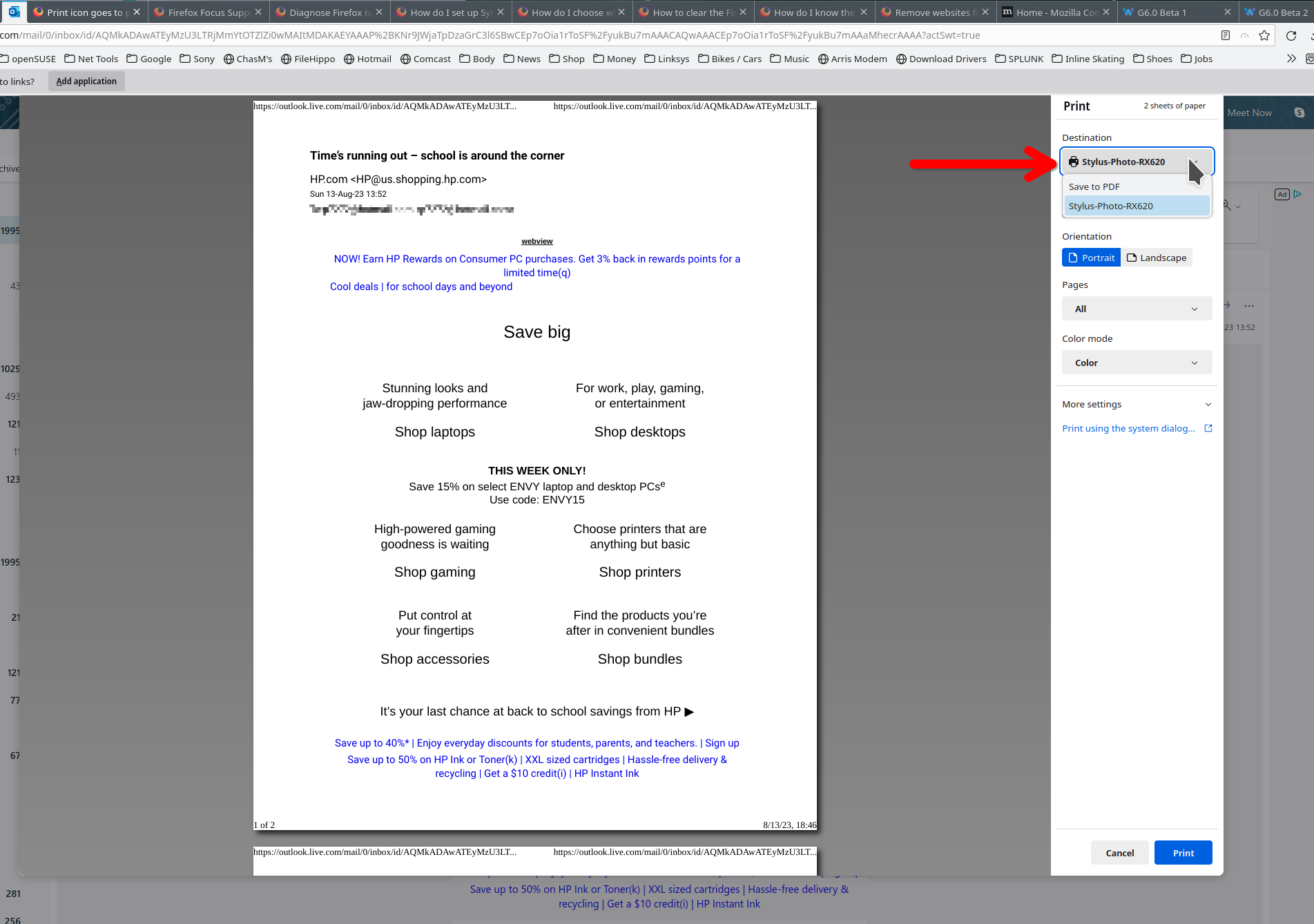Switch to 'How to clear the Fi' tab

(693, 12)
